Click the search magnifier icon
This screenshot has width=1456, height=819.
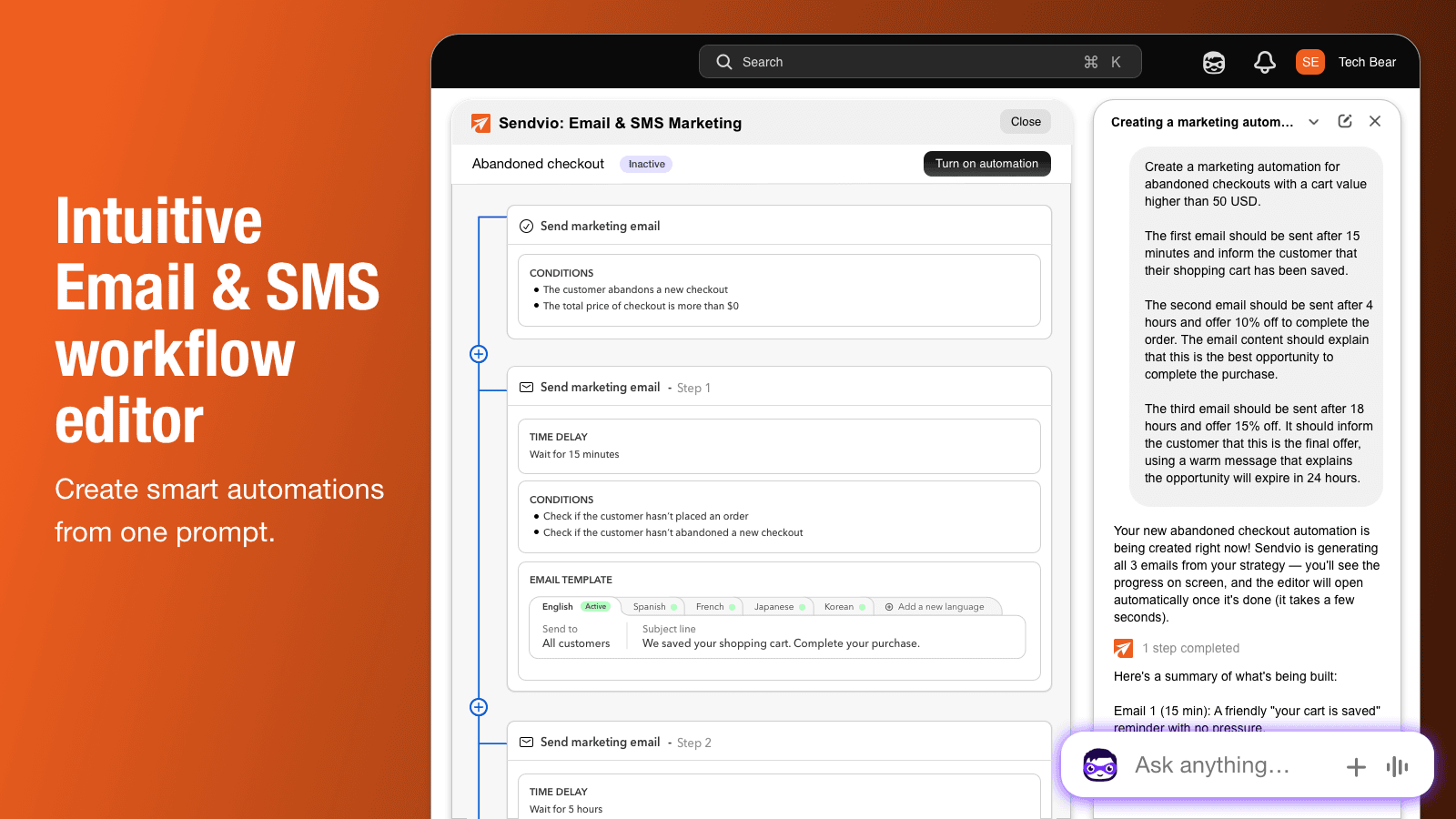[724, 62]
